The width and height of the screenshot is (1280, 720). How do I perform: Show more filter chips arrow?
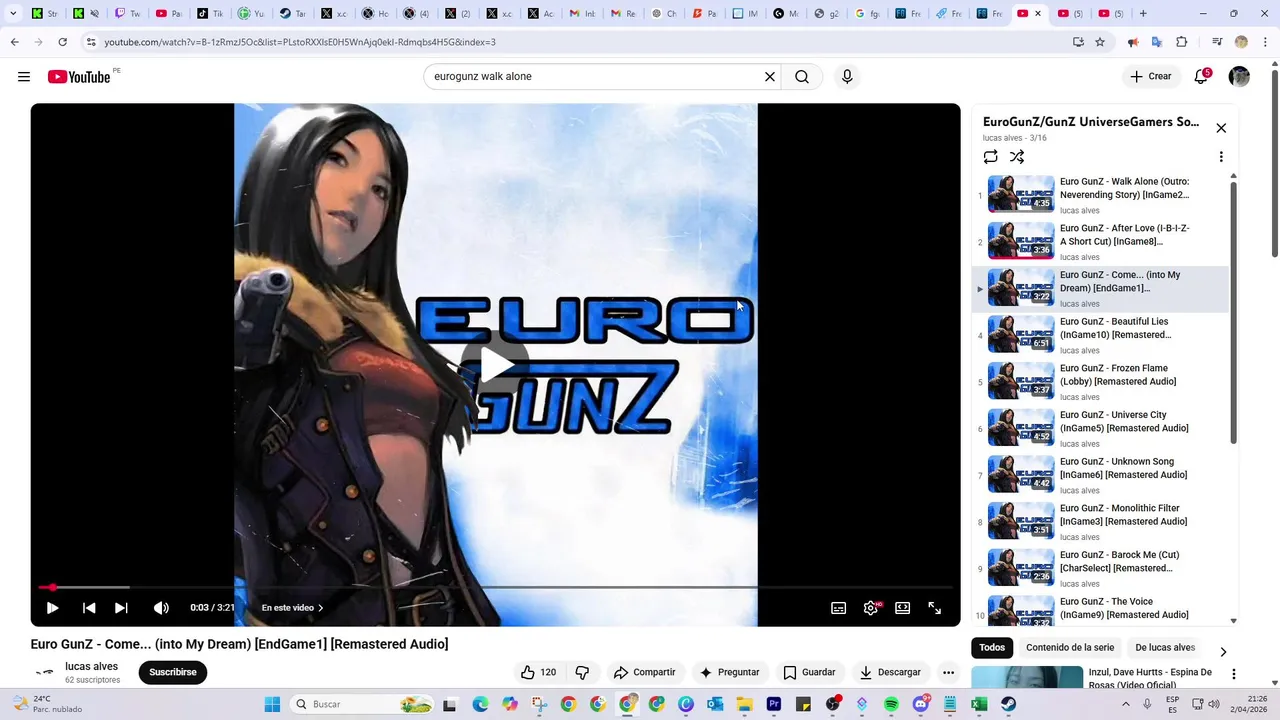tap(1223, 652)
